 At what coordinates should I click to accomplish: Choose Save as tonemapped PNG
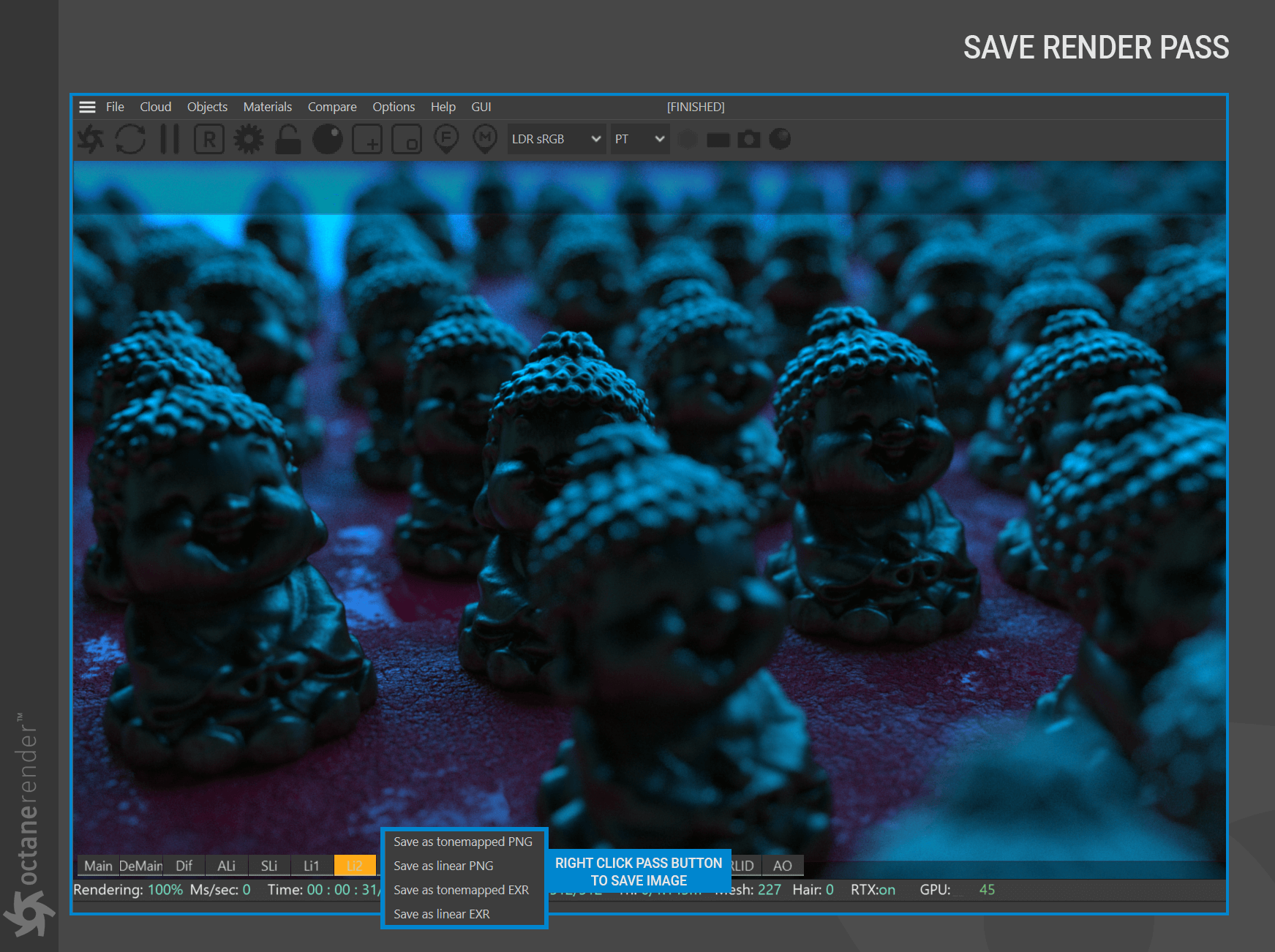click(464, 842)
